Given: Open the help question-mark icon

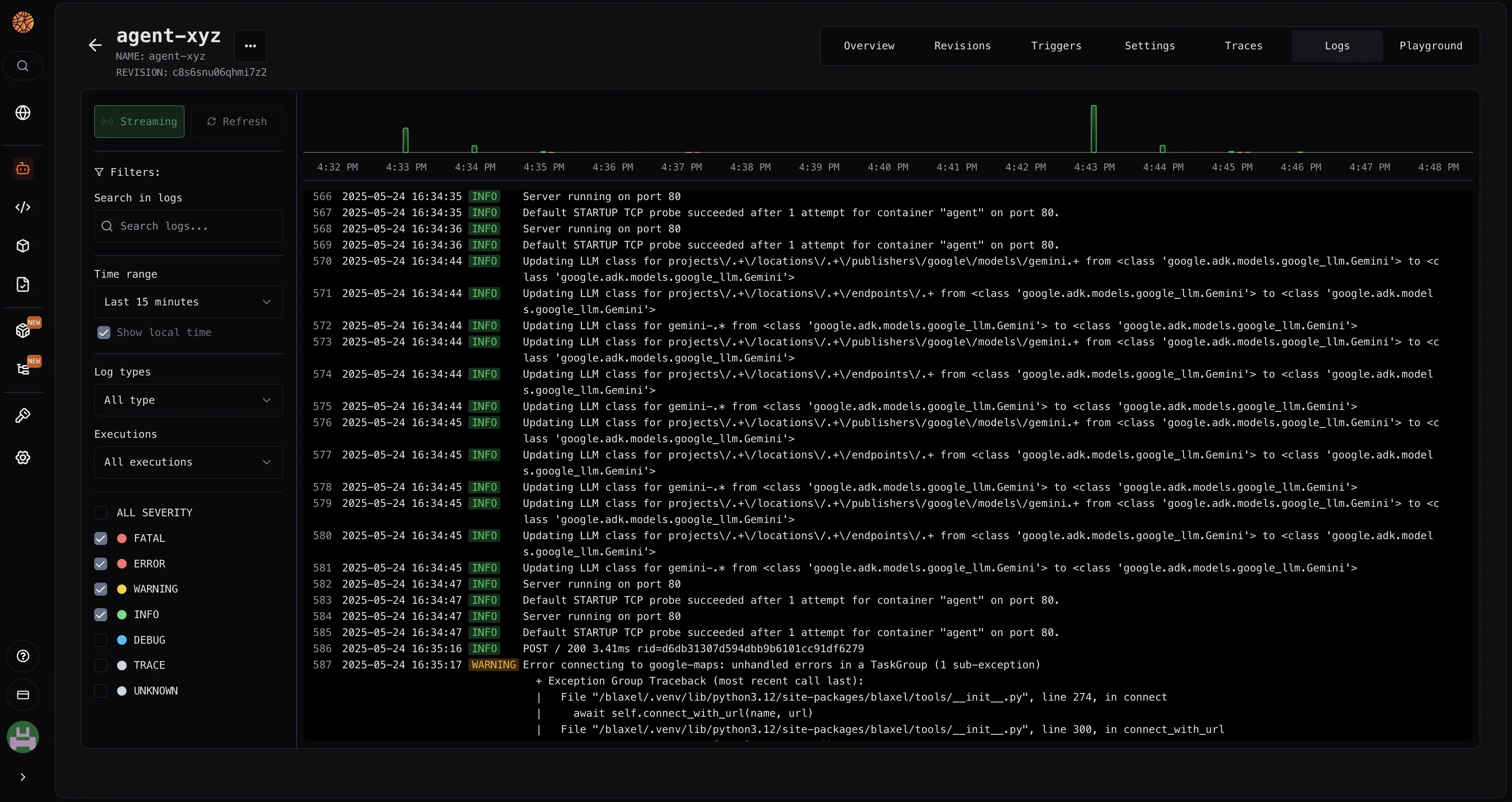Looking at the screenshot, I should click(23, 656).
